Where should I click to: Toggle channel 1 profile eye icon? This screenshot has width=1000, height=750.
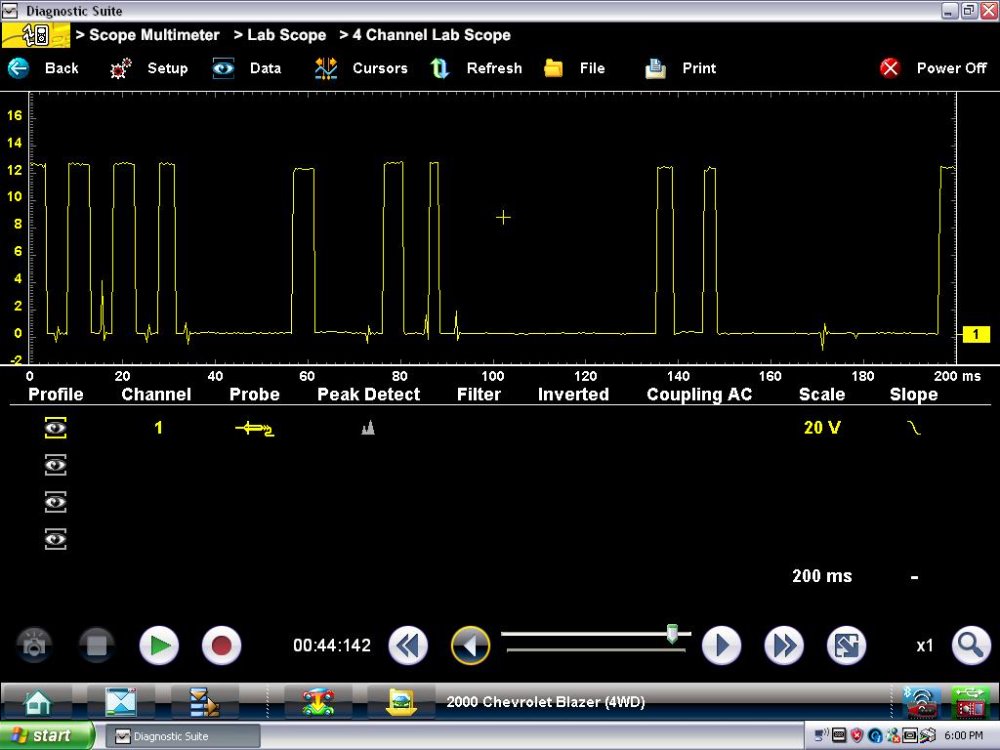(56, 428)
